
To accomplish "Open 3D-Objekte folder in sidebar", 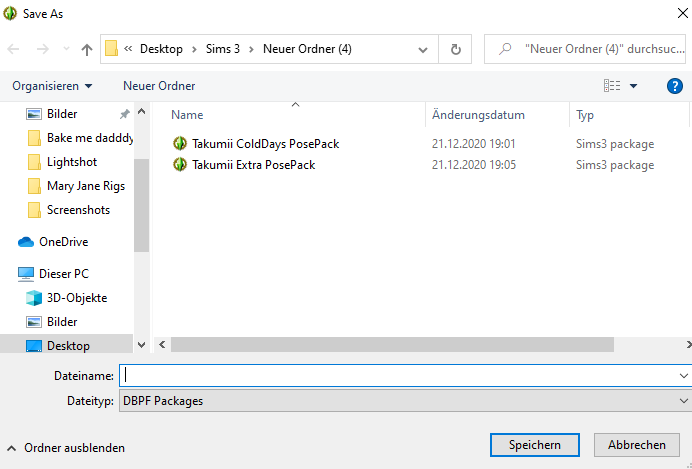I will click(x=76, y=298).
